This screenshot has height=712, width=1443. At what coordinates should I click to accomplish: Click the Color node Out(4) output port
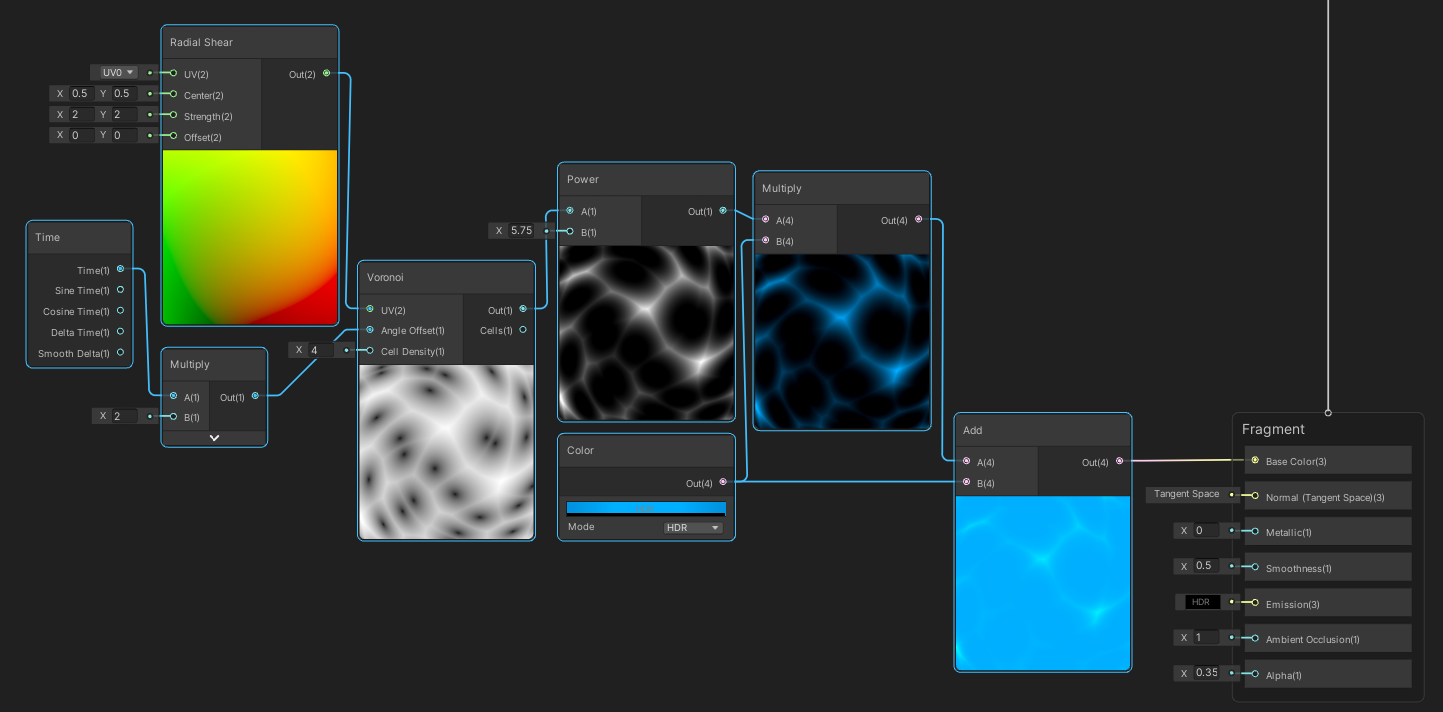723,482
